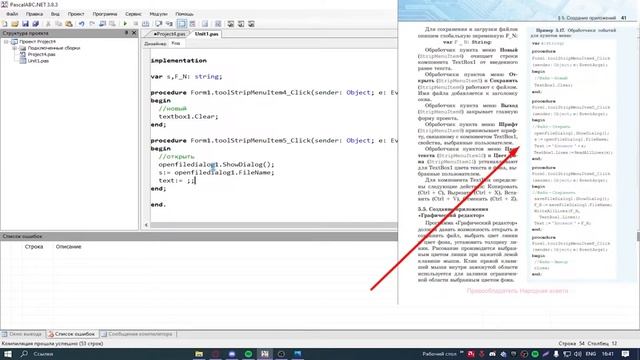Image resolution: width=640 pixels, height=360 pixels.
Task: Open the Файл menu
Action: pos(12,14)
